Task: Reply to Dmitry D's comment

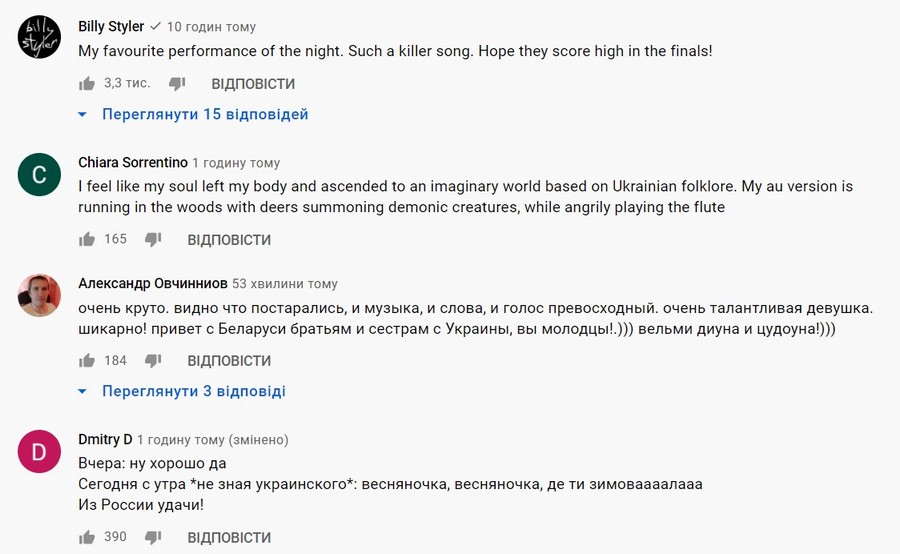Action: (x=229, y=537)
